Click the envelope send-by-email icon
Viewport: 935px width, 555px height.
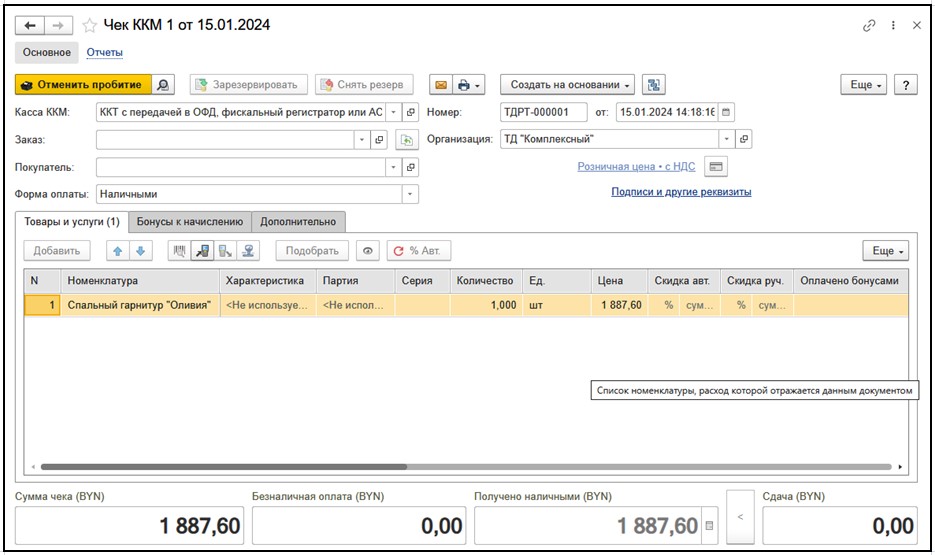(x=439, y=85)
